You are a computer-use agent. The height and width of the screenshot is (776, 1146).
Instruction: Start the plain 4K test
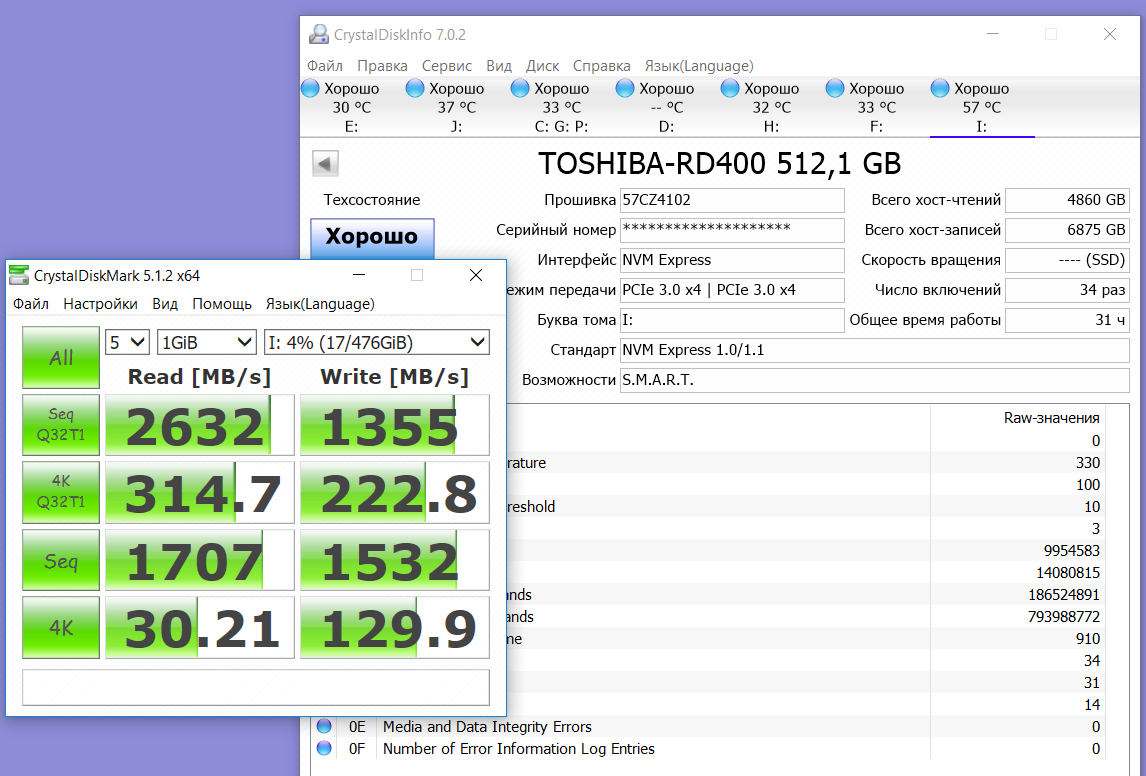pos(61,628)
